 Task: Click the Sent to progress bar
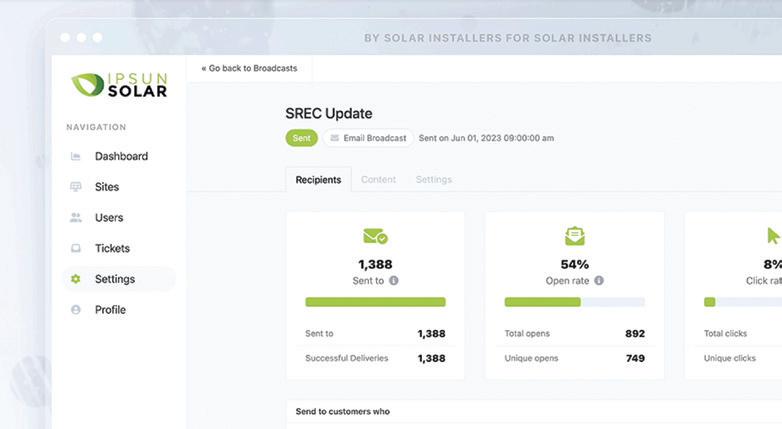click(375, 302)
